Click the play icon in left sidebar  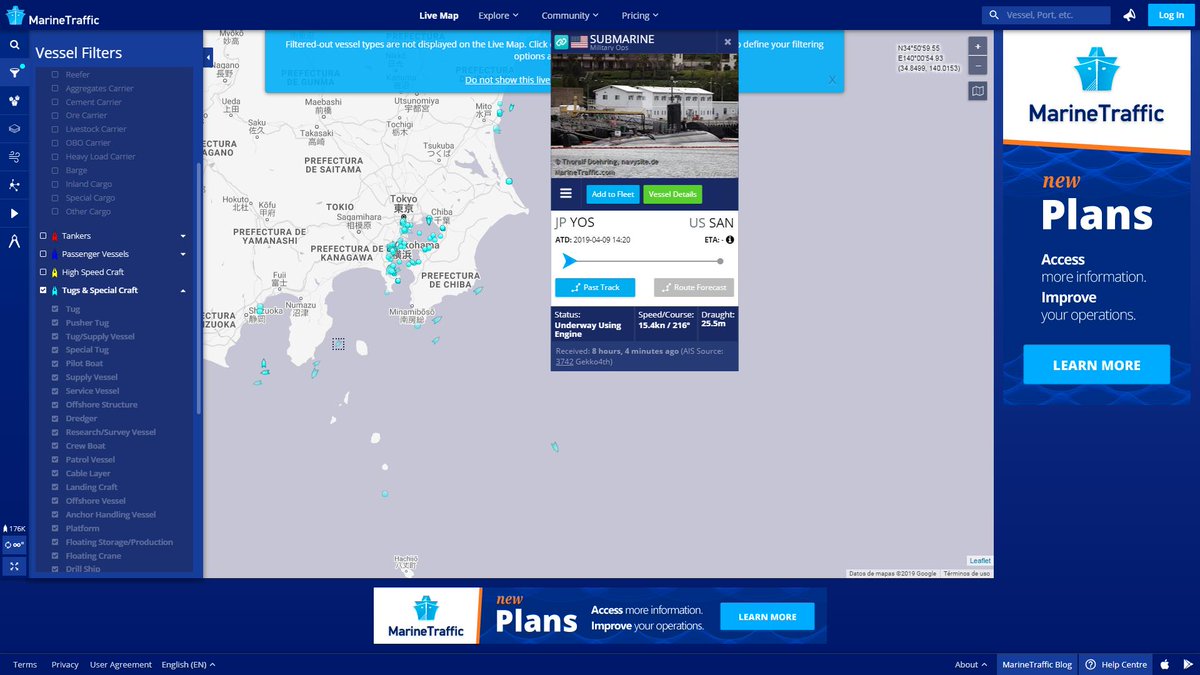pyautogui.click(x=14, y=213)
